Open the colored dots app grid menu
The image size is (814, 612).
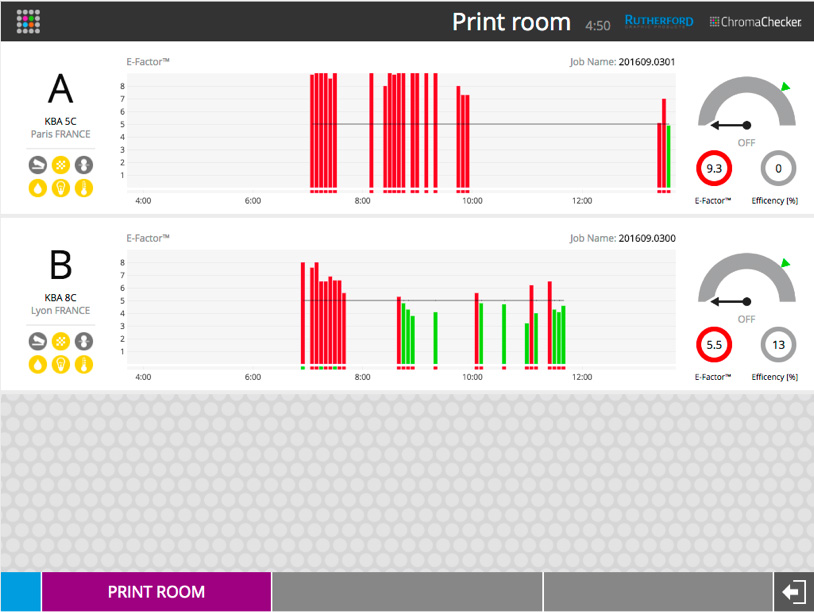tap(28, 22)
